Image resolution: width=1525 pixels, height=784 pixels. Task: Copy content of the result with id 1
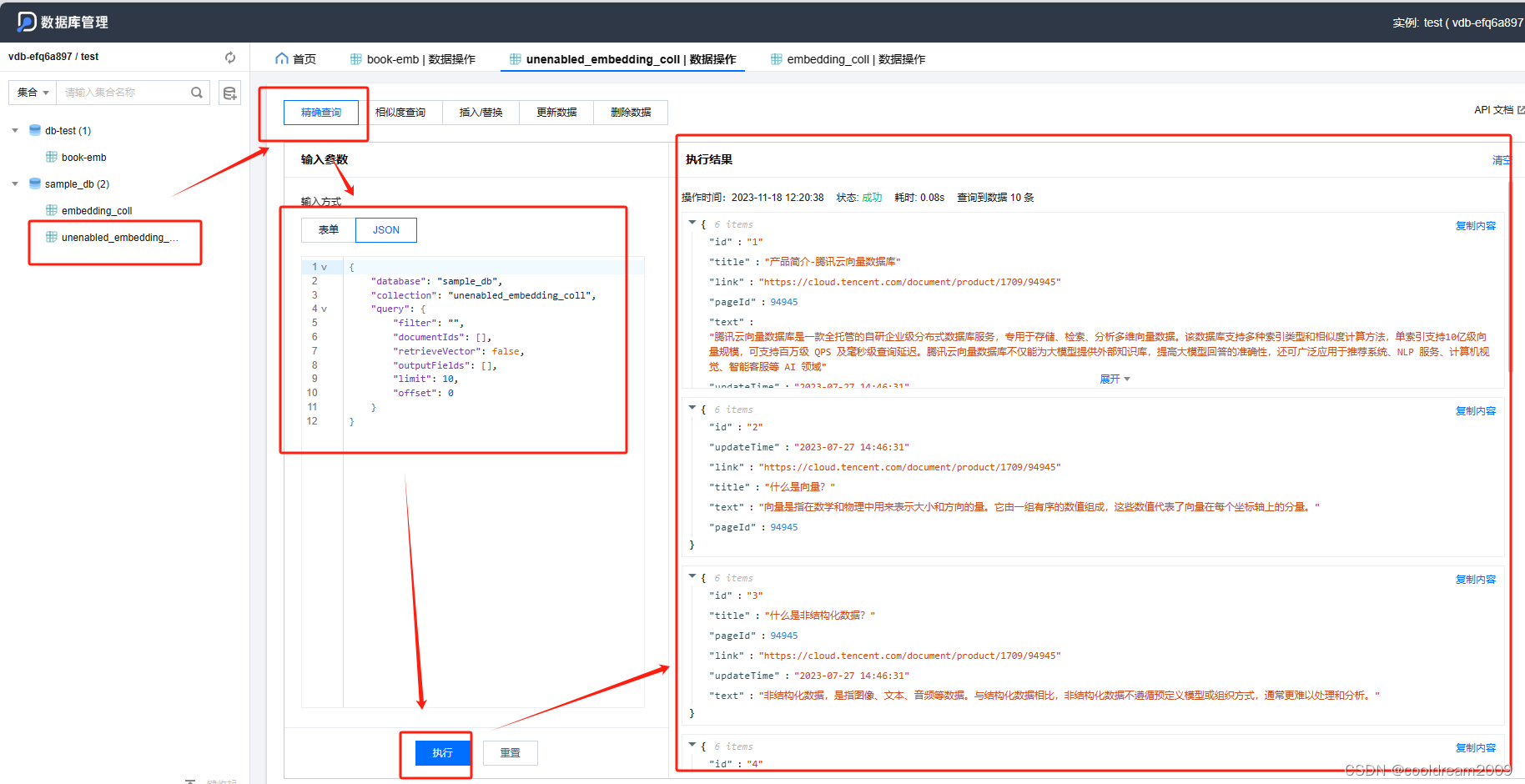click(x=1476, y=226)
